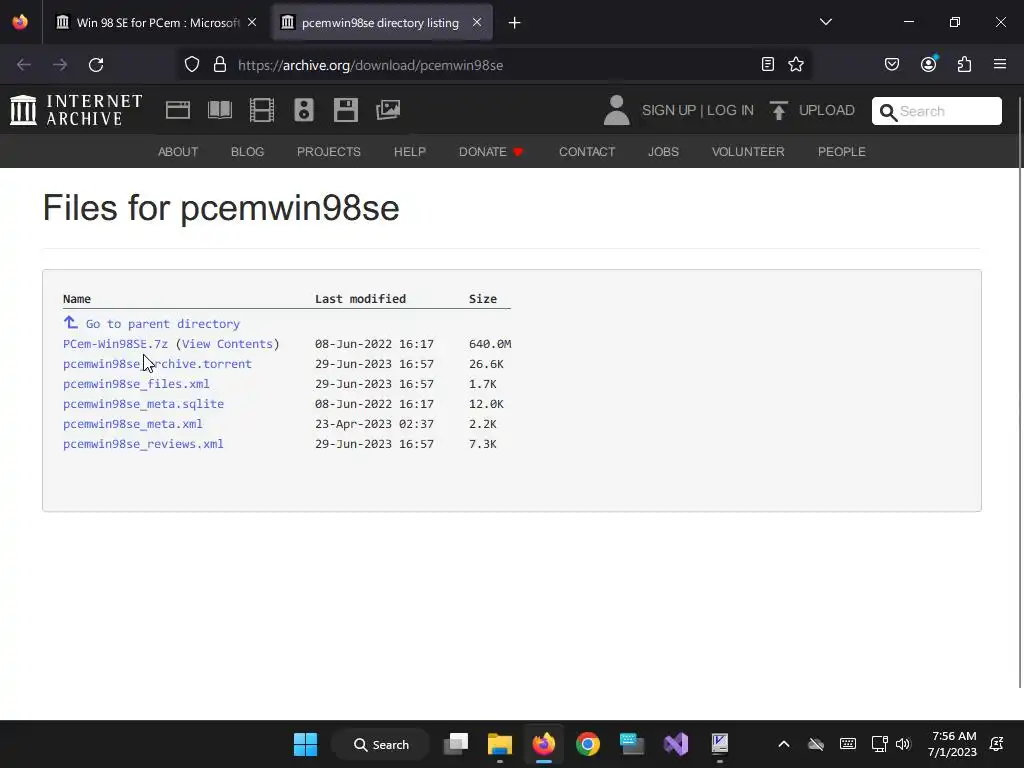Open the BLOG menu item

247,152
